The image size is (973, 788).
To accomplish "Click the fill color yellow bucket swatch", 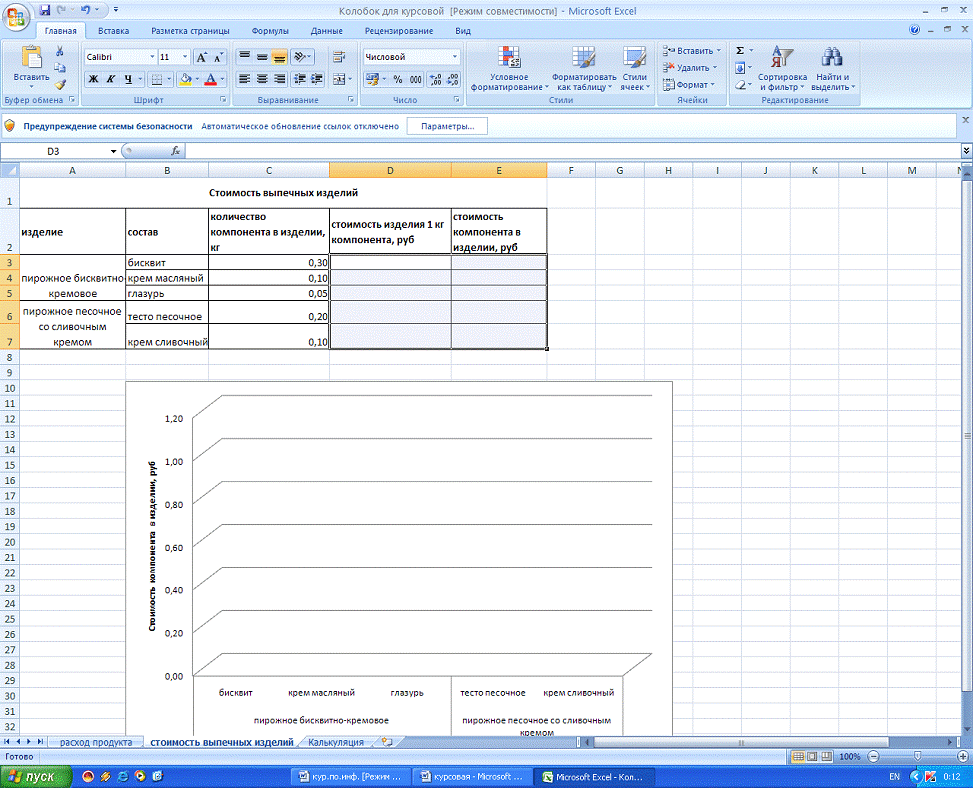I will tap(185, 79).
